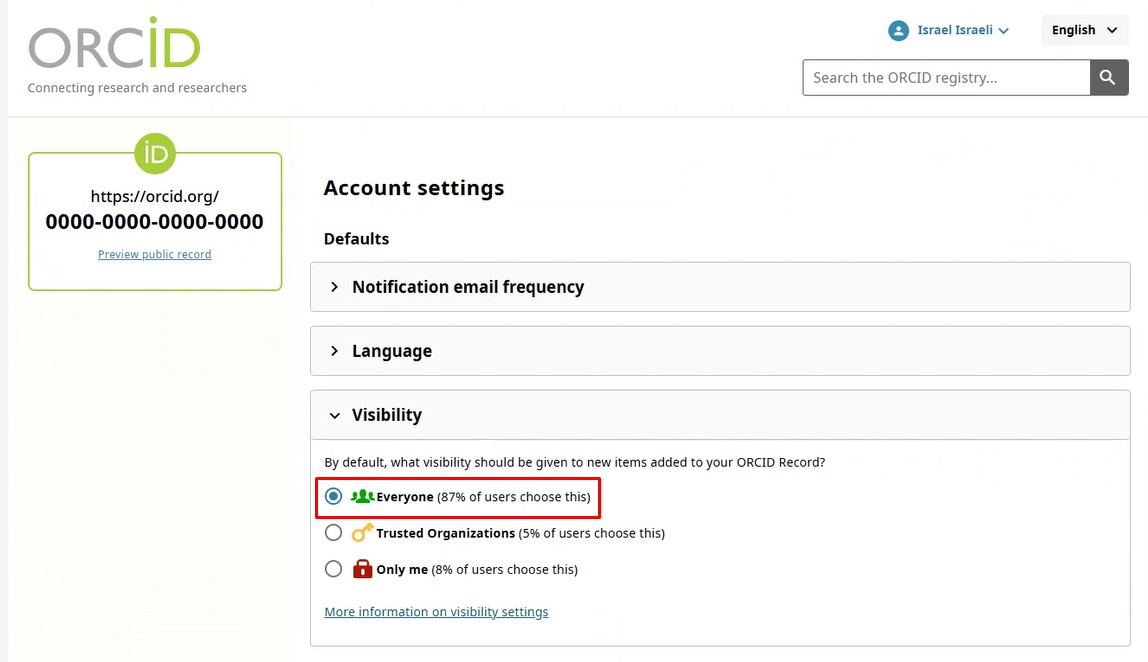
Task: Click the Search the ORCID registry field
Action: coord(945,78)
